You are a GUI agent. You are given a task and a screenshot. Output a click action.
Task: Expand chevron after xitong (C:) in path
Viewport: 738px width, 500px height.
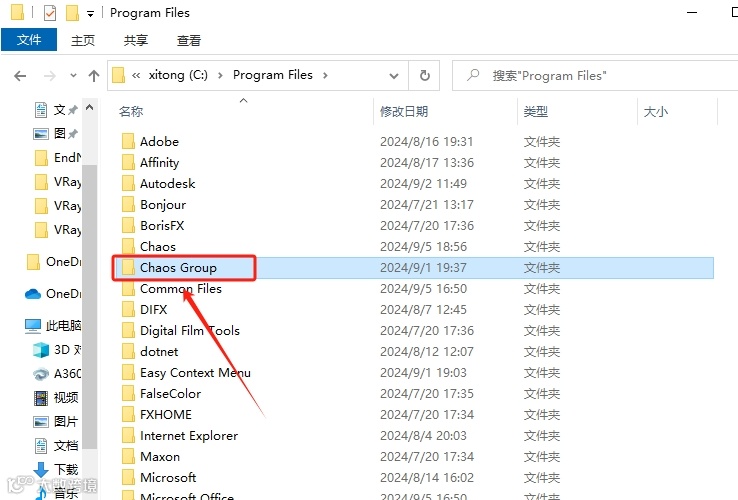click(x=220, y=75)
